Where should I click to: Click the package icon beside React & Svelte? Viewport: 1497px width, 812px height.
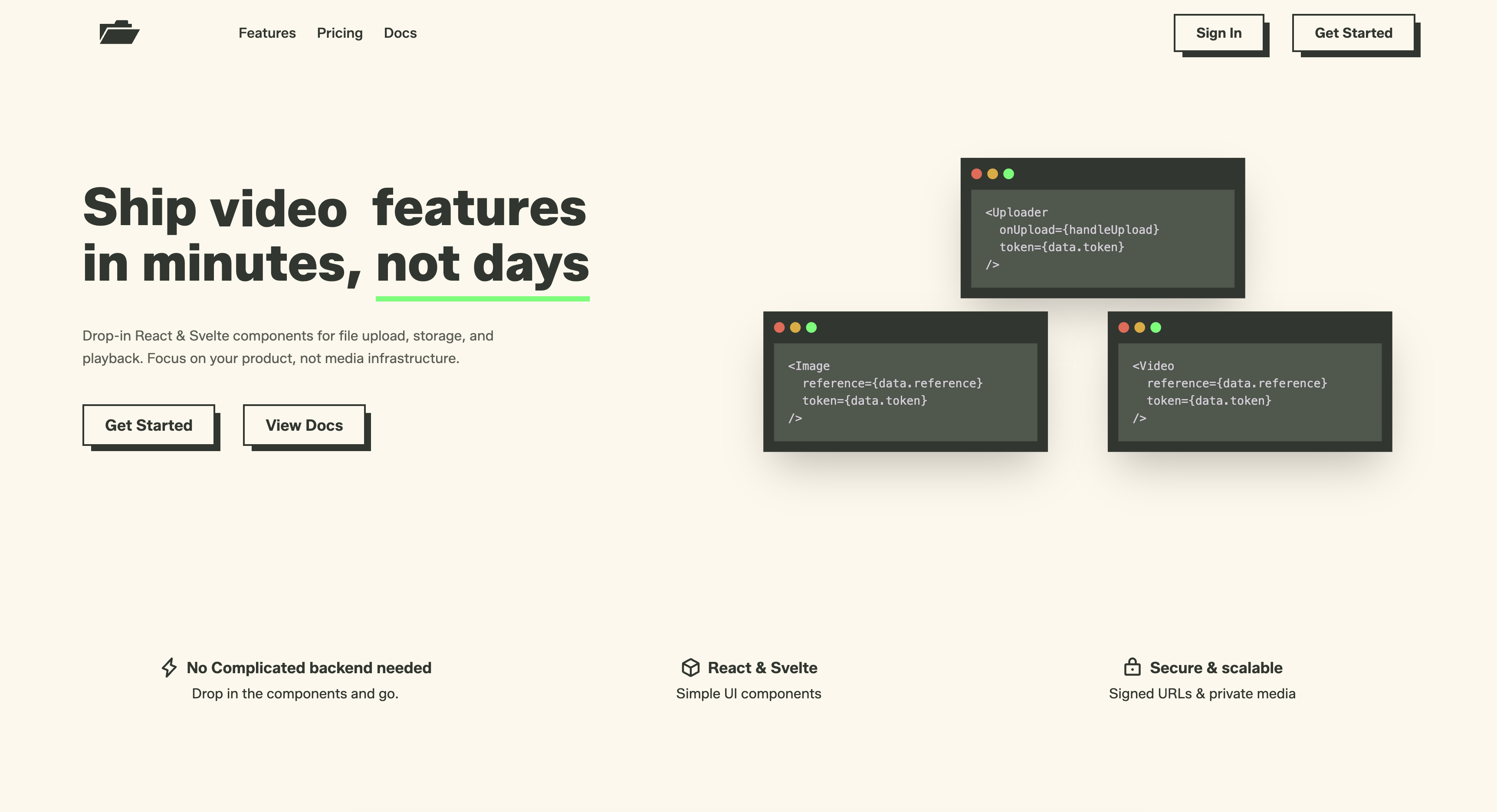690,668
